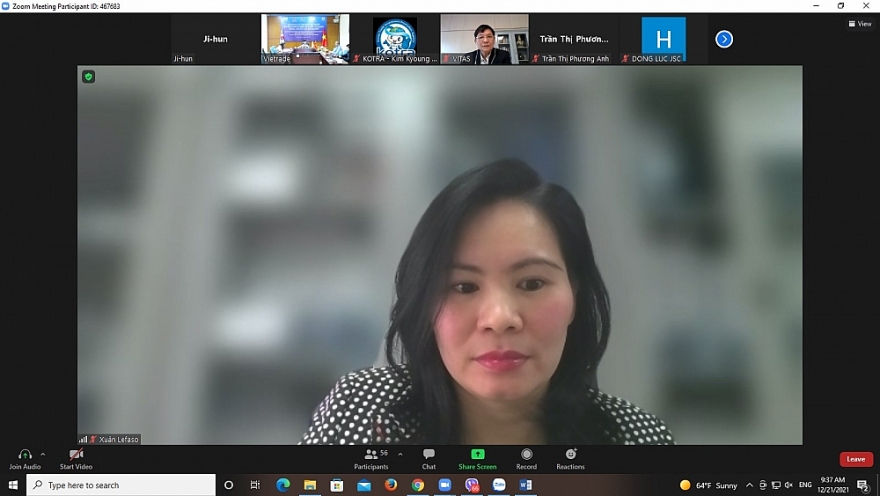Select the Vietrade participant thumbnail
880x496 pixels.
coord(305,39)
